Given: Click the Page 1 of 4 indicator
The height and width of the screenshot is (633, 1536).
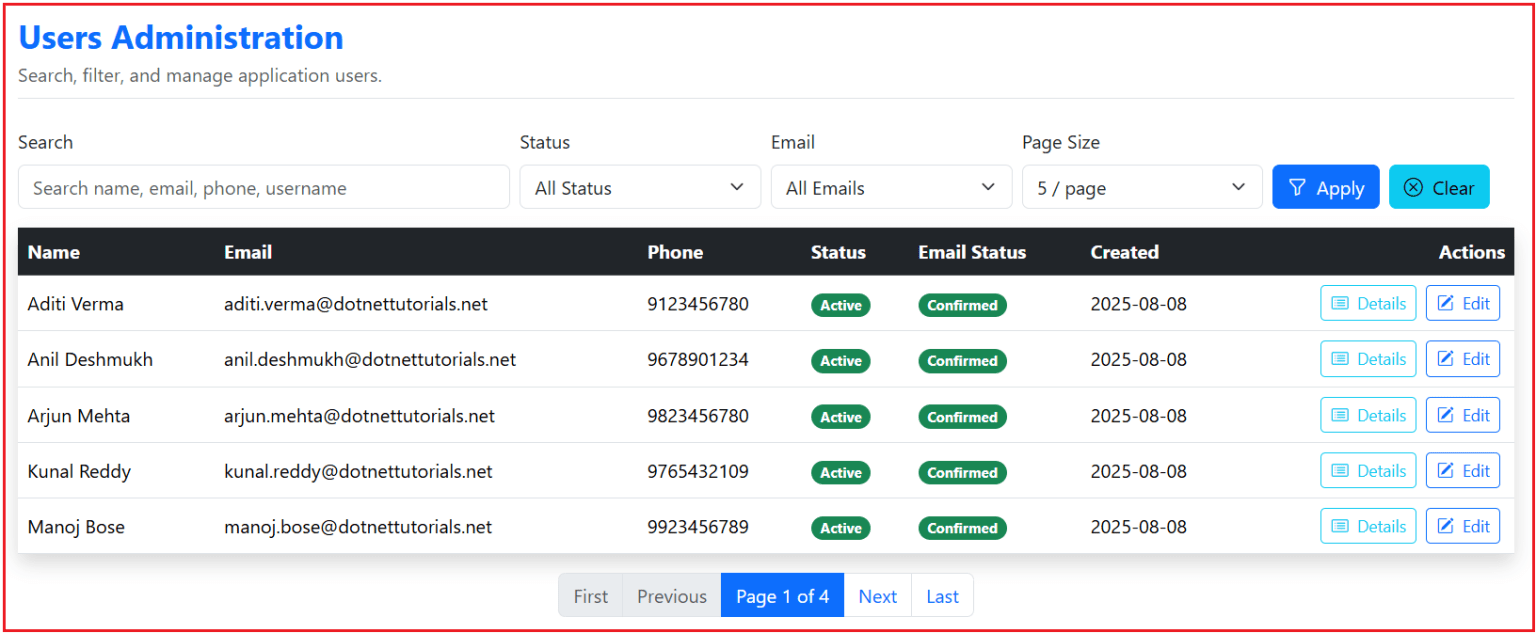Looking at the screenshot, I should pos(782,595).
